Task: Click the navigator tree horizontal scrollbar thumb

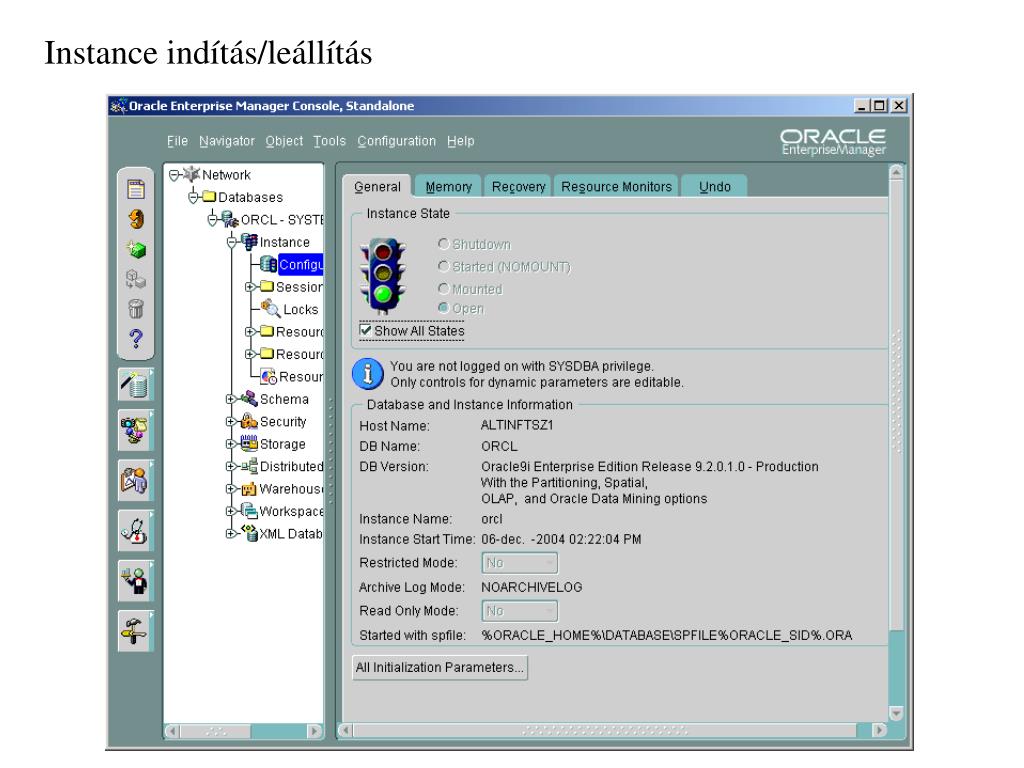Action: coord(216,731)
